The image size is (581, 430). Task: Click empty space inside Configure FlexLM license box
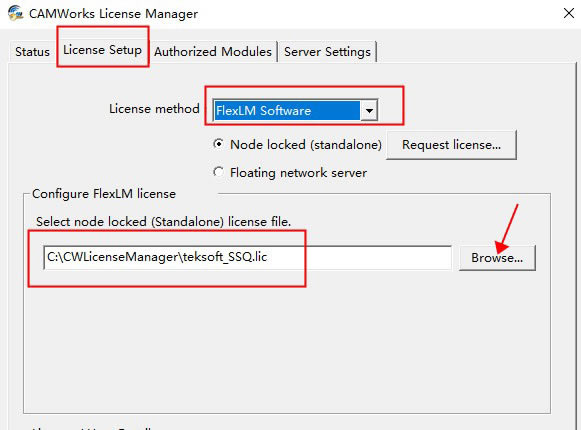click(285, 345)
